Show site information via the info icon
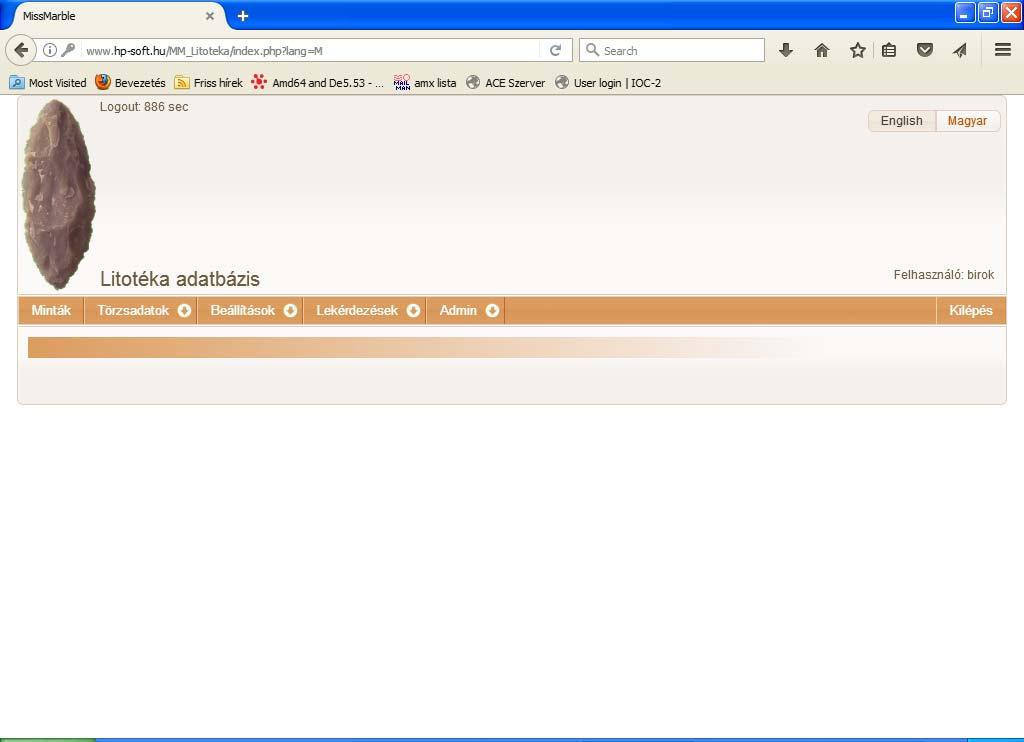The width and height of the screenshot is (1024, 742). tap(50, 50)
